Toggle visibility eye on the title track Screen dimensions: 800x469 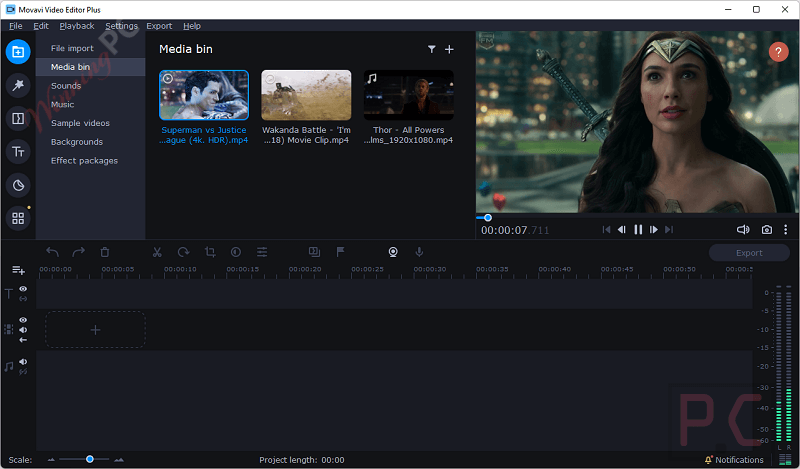click(23, 289)
